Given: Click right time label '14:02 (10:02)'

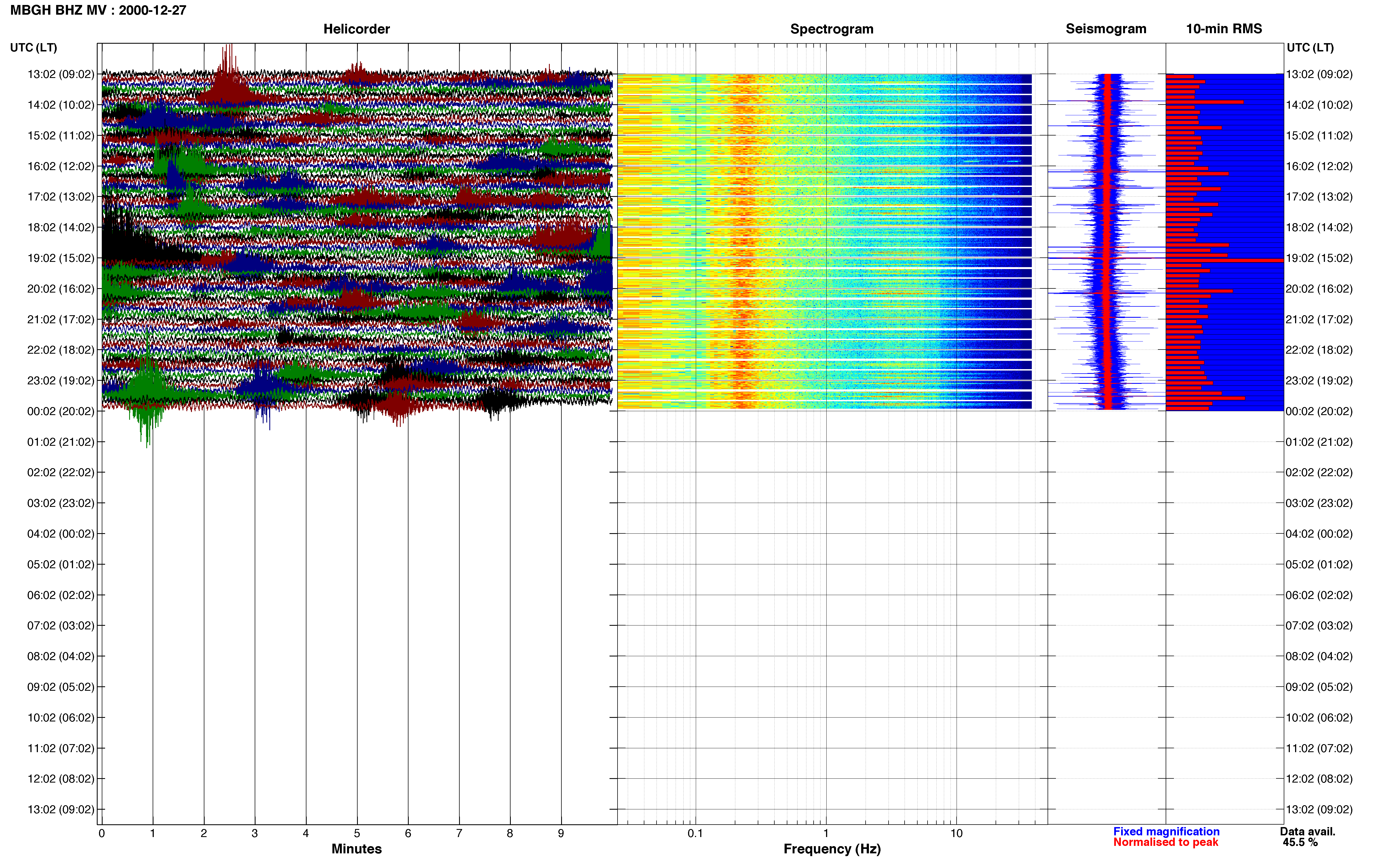Looking at the screenshot, I should point(1319,105).
